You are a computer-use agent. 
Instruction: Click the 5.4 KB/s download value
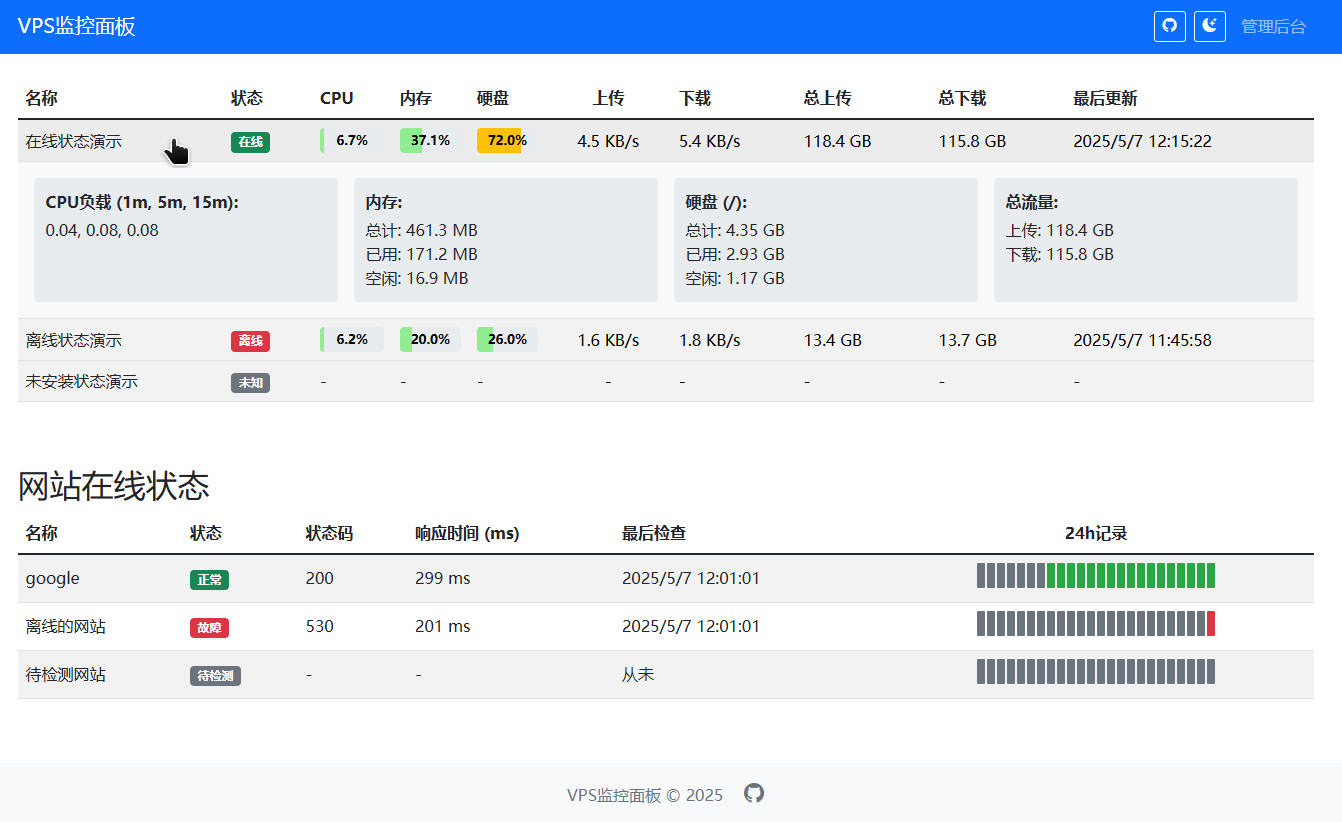pos(710,141)
